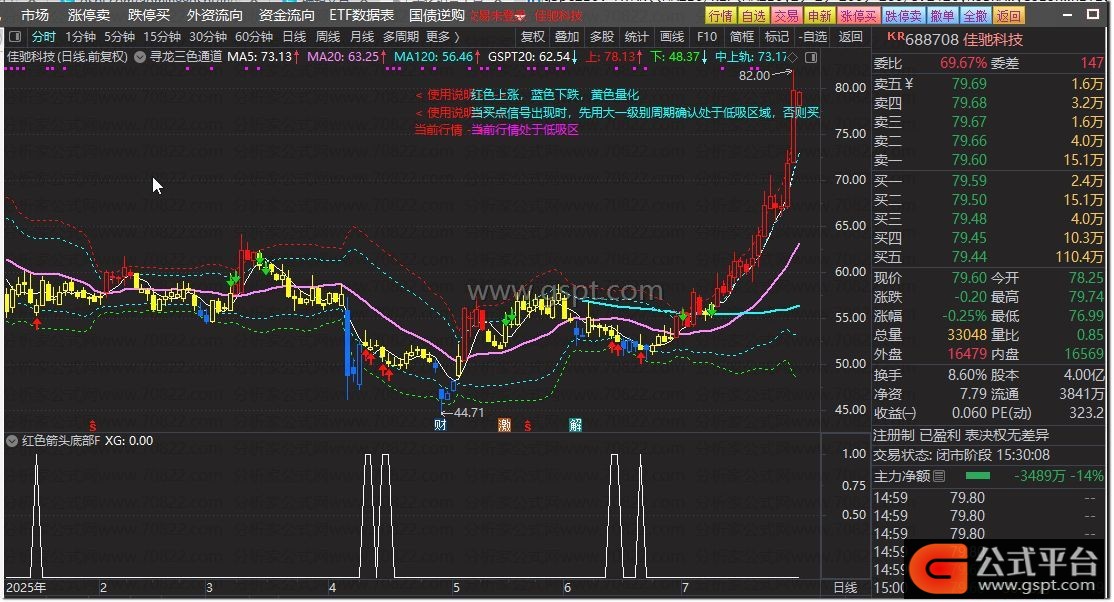Switch to the 60分钟 period tab
This screenshot has height=602, width=1114.
point(253,37)
